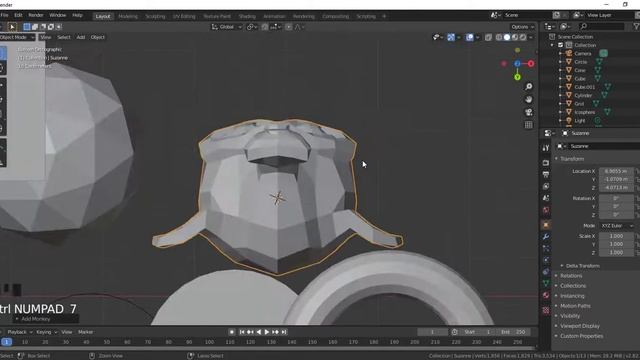Open the Physics properties tab icon

[546, 260]
